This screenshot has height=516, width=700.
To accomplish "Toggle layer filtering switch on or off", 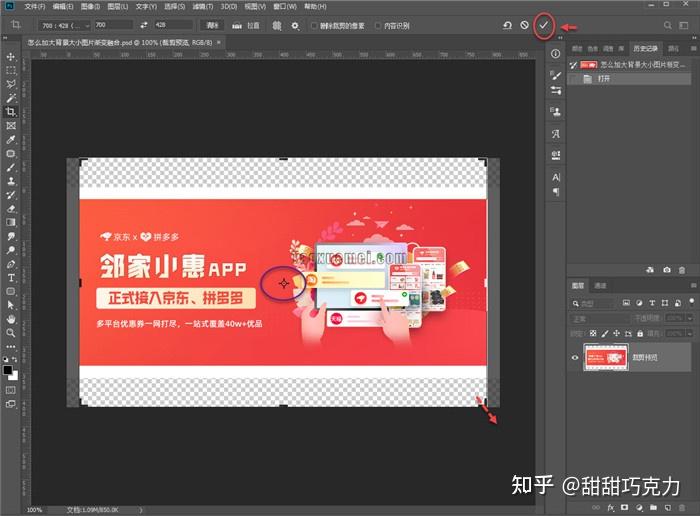I will click(x=692, y=302).
